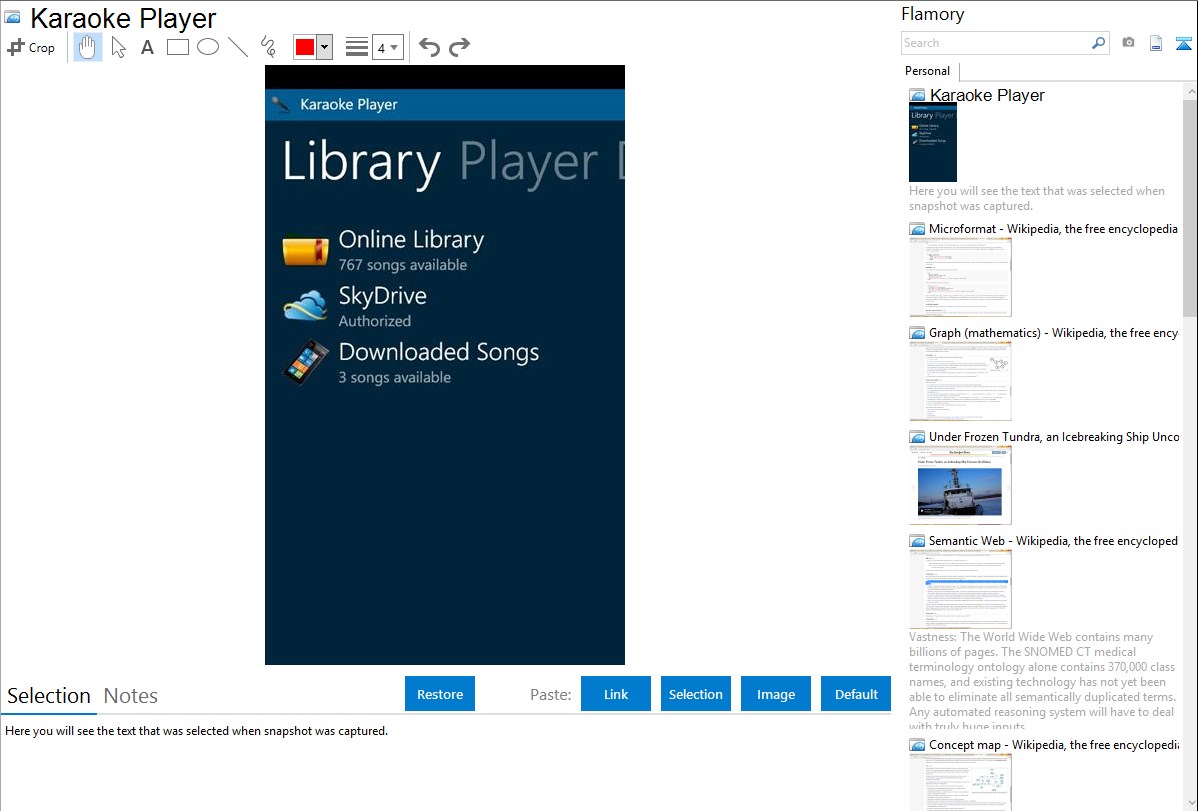The height and width of the screenshot is (811, 1198).
Task: Undo the last edit
Action: 429,47
